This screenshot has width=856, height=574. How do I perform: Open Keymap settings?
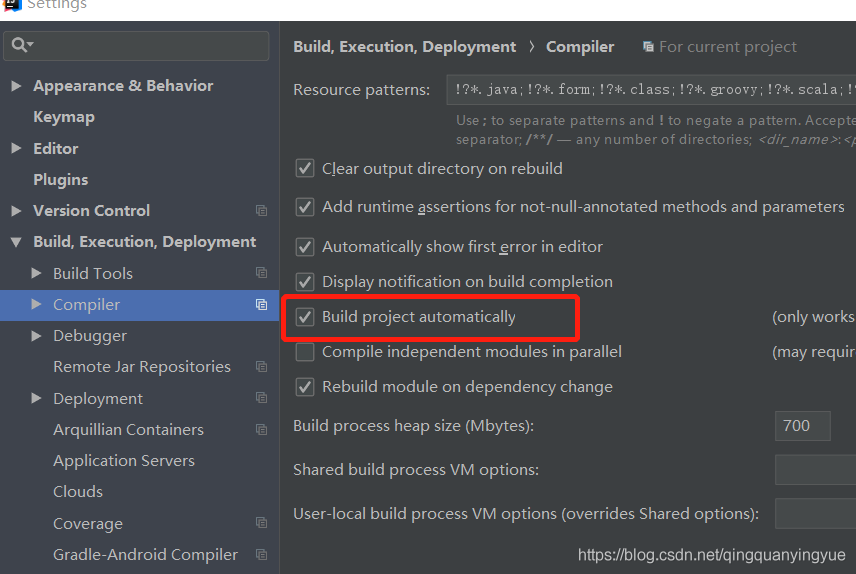click(64, 117)
